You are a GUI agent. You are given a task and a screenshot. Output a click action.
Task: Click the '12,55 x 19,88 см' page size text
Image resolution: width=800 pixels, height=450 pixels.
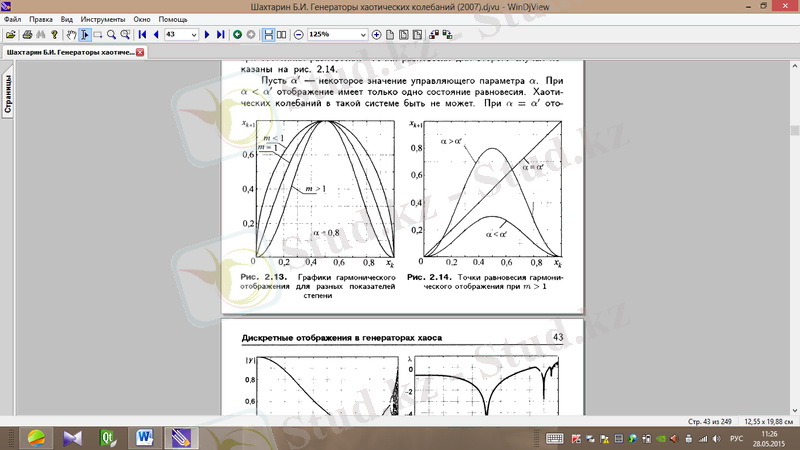click(768, 421)
